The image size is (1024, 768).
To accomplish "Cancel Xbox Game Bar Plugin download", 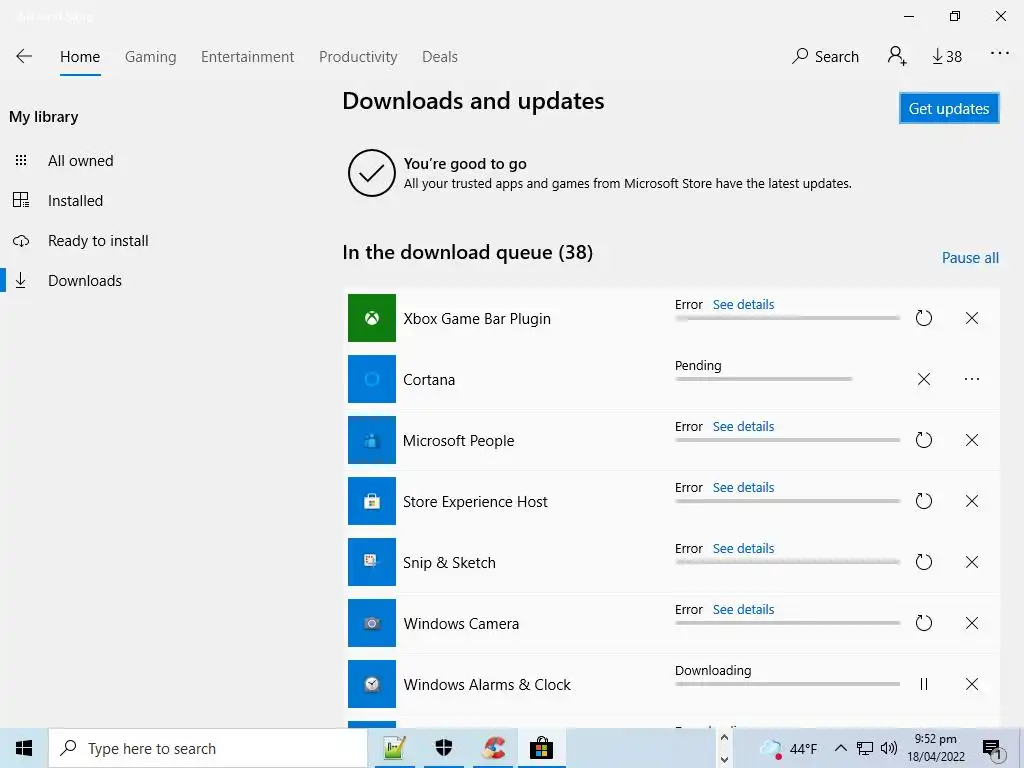I will tap(972, 318).
